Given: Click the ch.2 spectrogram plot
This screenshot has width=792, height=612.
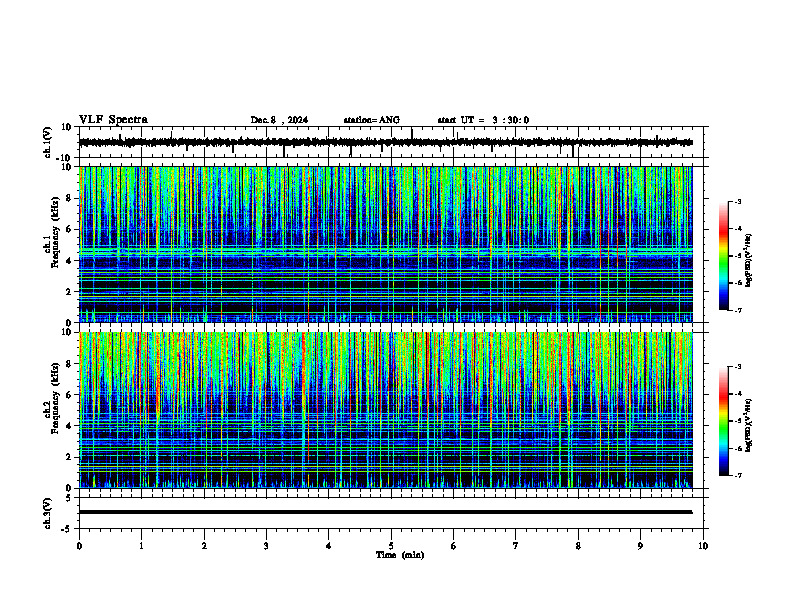Looking at the screenshot, I should (385, 410).
